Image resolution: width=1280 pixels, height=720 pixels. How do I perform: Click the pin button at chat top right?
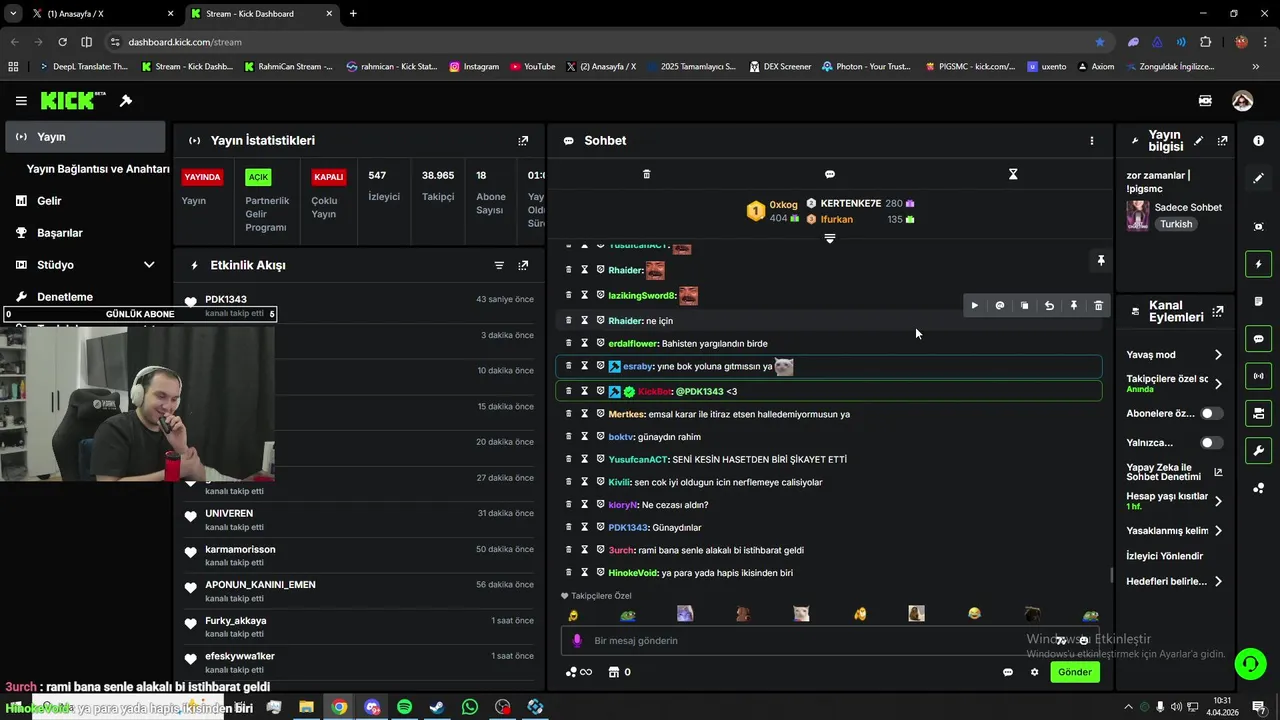pyautogui.click(x=1101, y=261)
